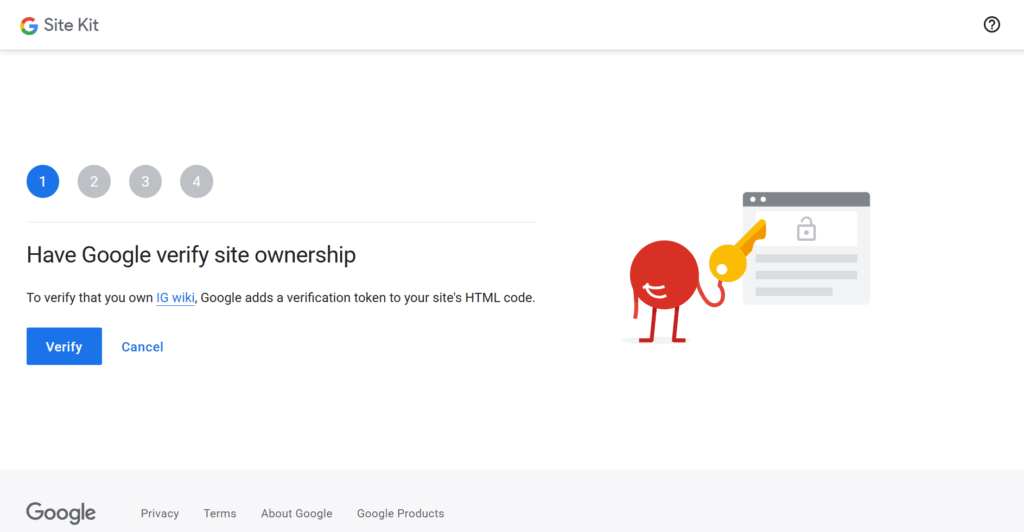Click the padlock icon in illustration
This screenshot has height=532, width=1024.
(806, 229)
